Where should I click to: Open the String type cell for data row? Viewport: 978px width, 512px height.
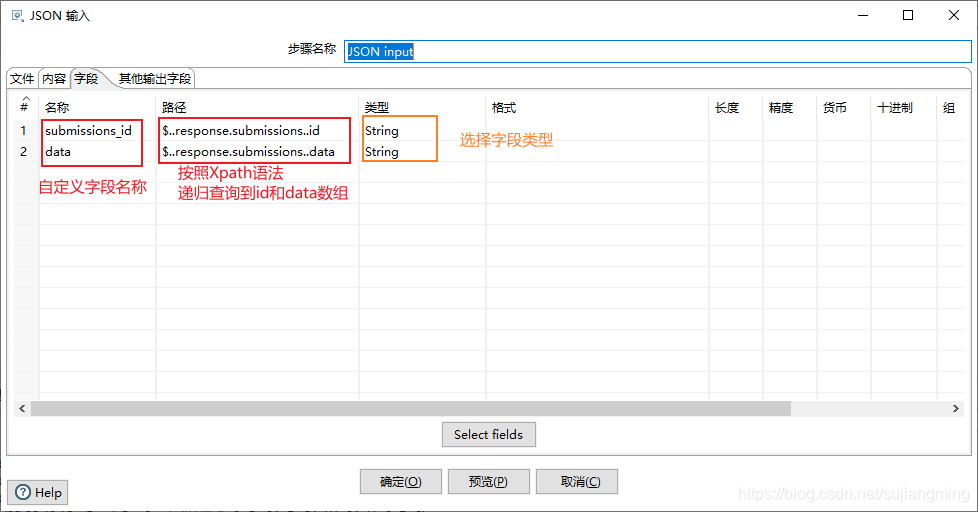click(422, 152)
